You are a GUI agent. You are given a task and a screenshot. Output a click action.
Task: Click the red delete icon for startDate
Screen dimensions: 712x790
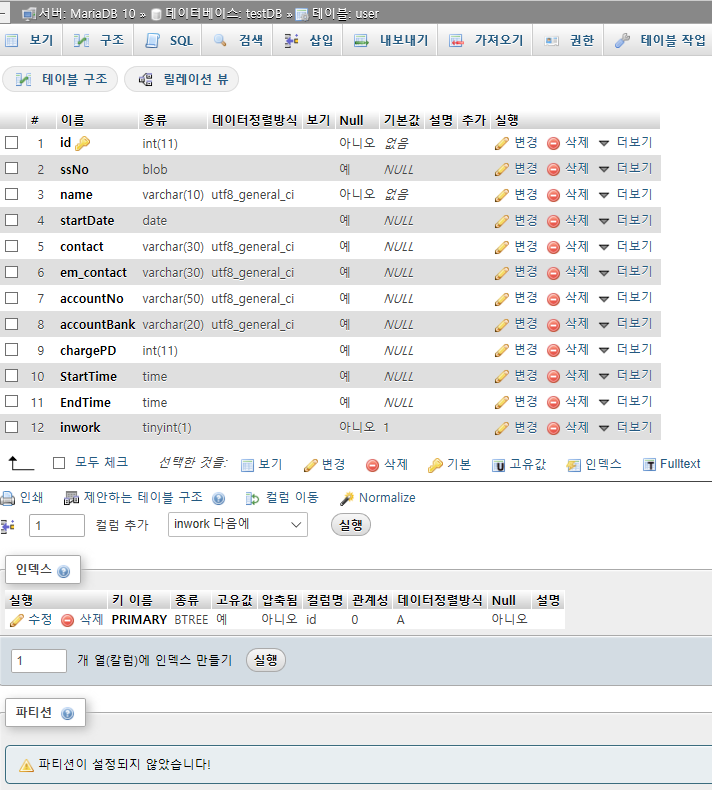[x=553, y=221]
